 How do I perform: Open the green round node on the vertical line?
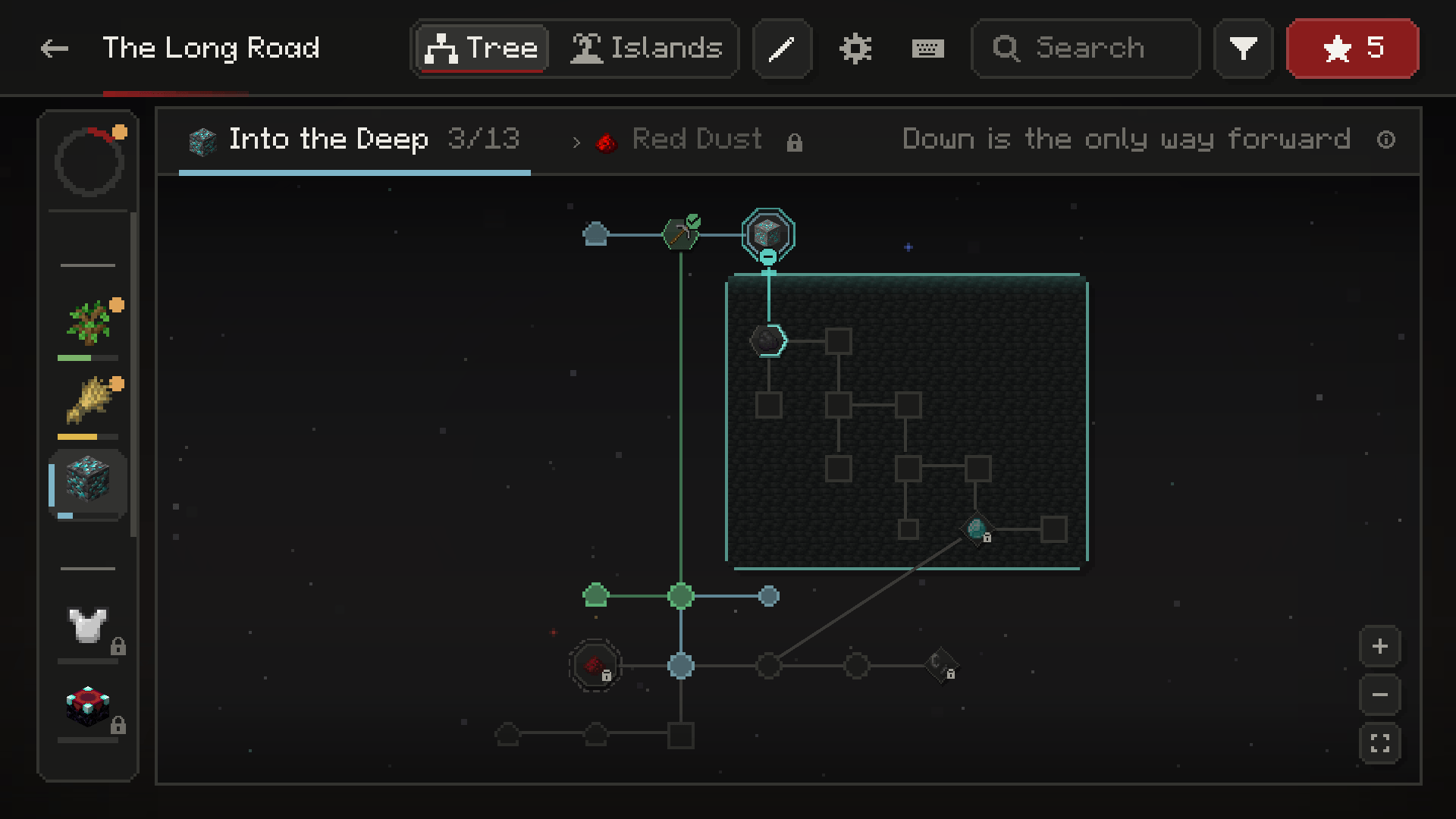pyautogui.click(x=681, y=596)
